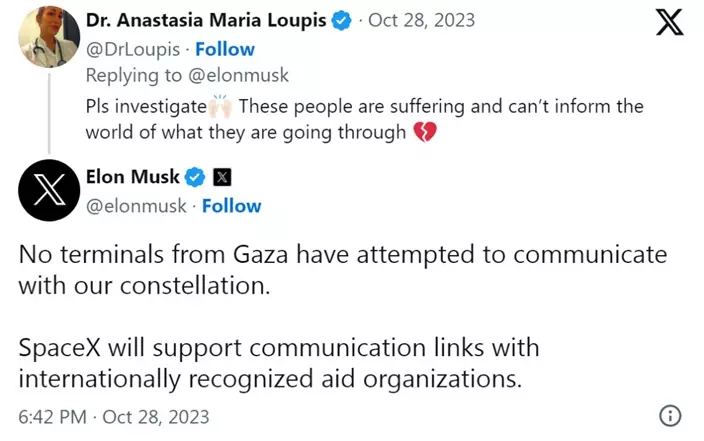Viewport: 704px width, 441px height.
Task: Click the @elonmusk handle under Elon Musk
Action: click(140, 206)
